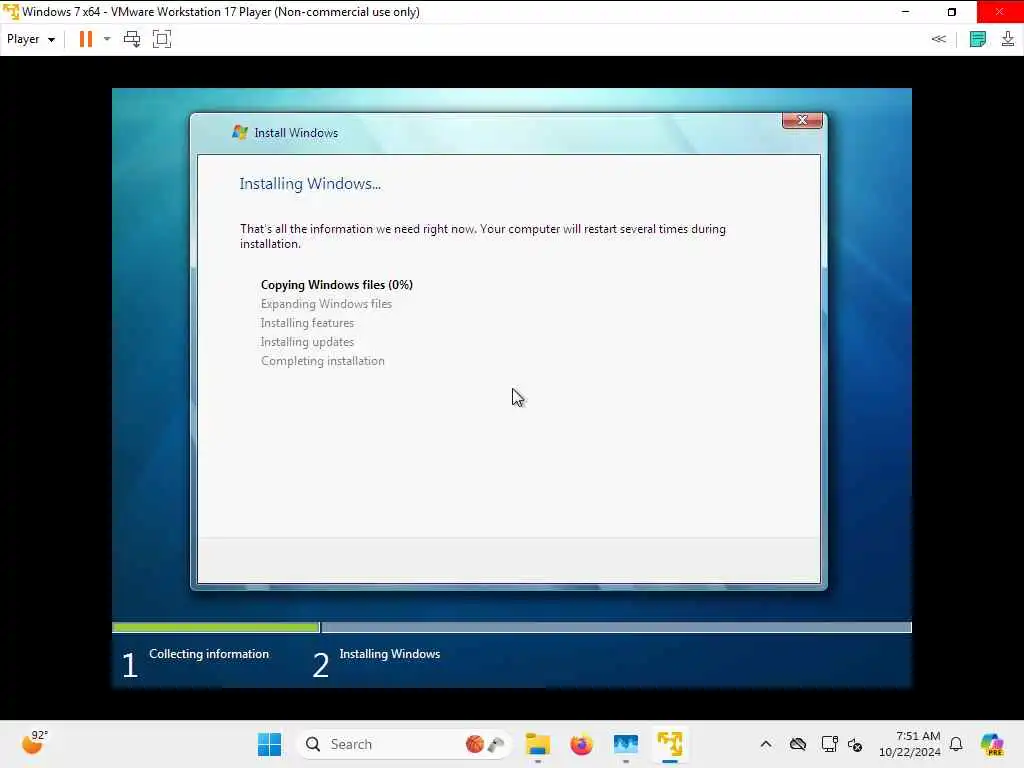Click the double-chevron collapse toolbar icon
This screenshot has height=768, width=1024.
pos(938,39)
